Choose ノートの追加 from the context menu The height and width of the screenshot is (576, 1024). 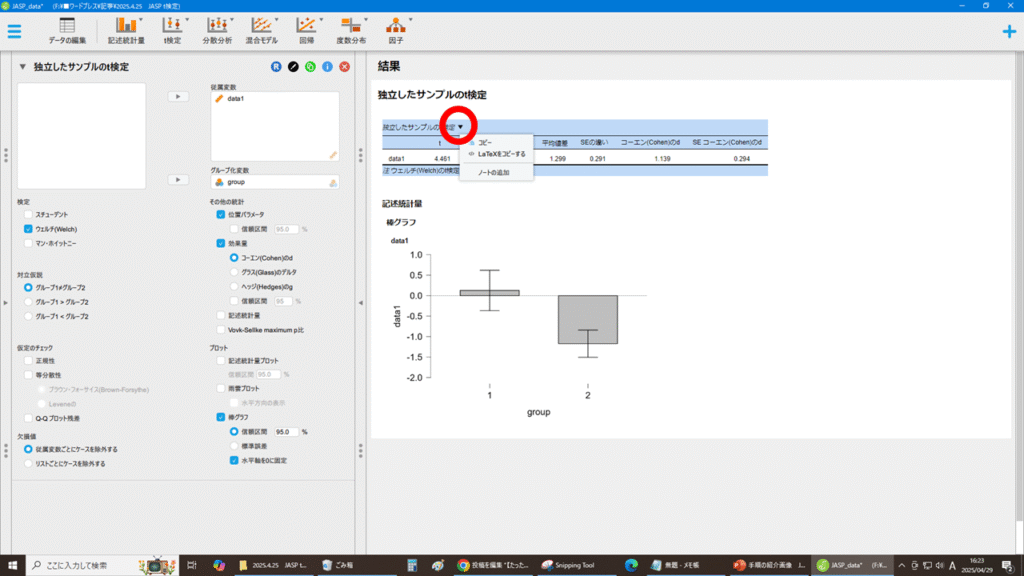pos(494,172)
